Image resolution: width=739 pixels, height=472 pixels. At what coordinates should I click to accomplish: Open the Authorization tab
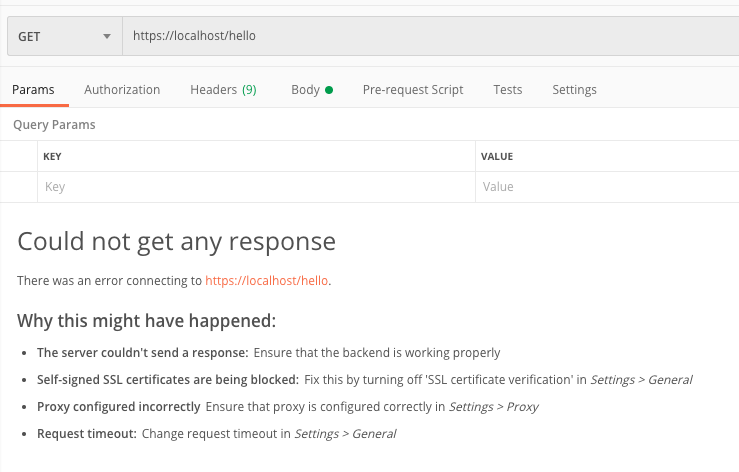point(122,90)
